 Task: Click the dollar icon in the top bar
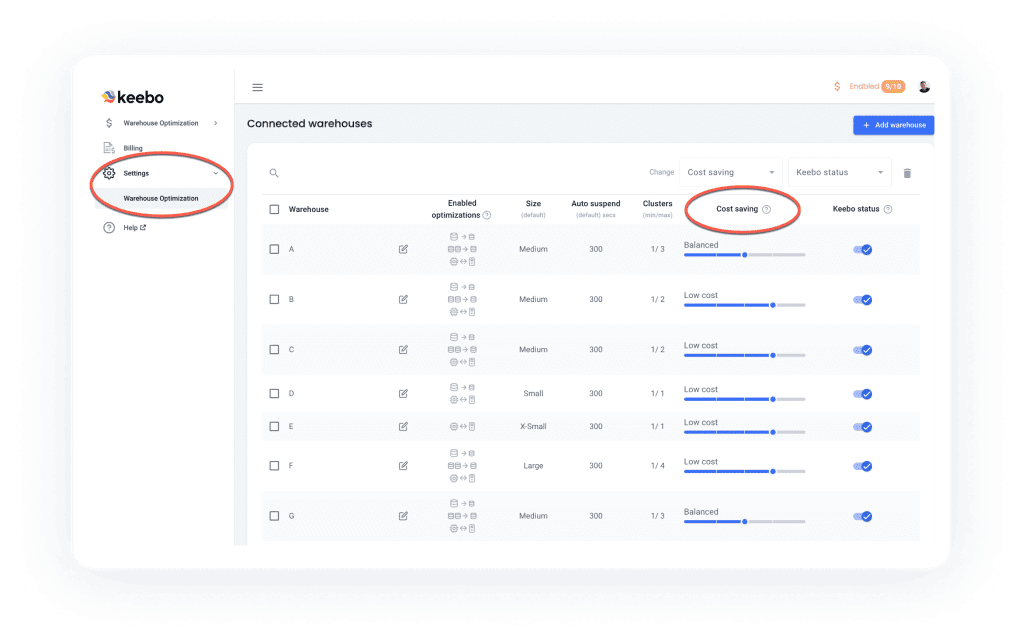(838, 87)
